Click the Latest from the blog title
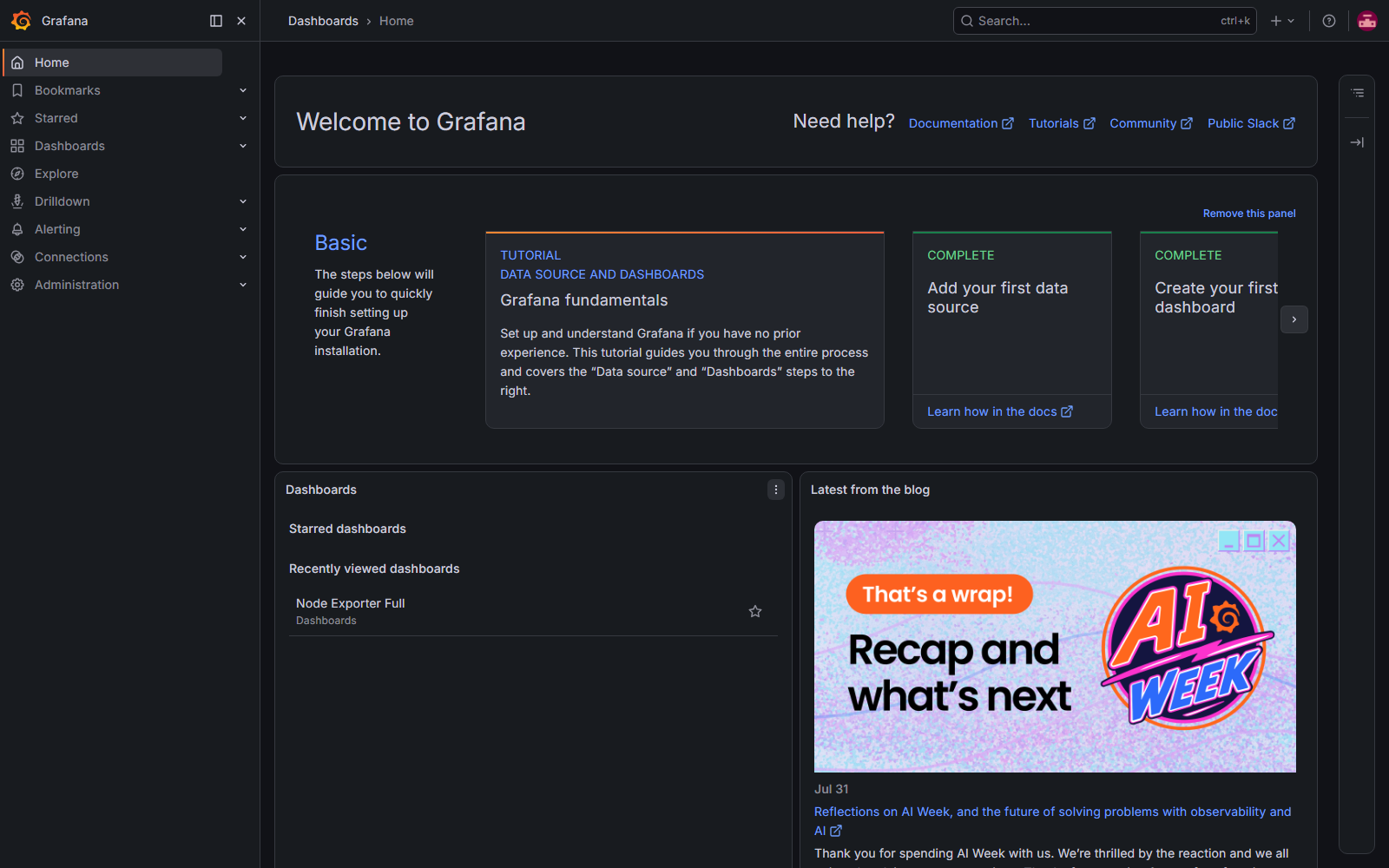1389x868 pixels. coord(870,490)
